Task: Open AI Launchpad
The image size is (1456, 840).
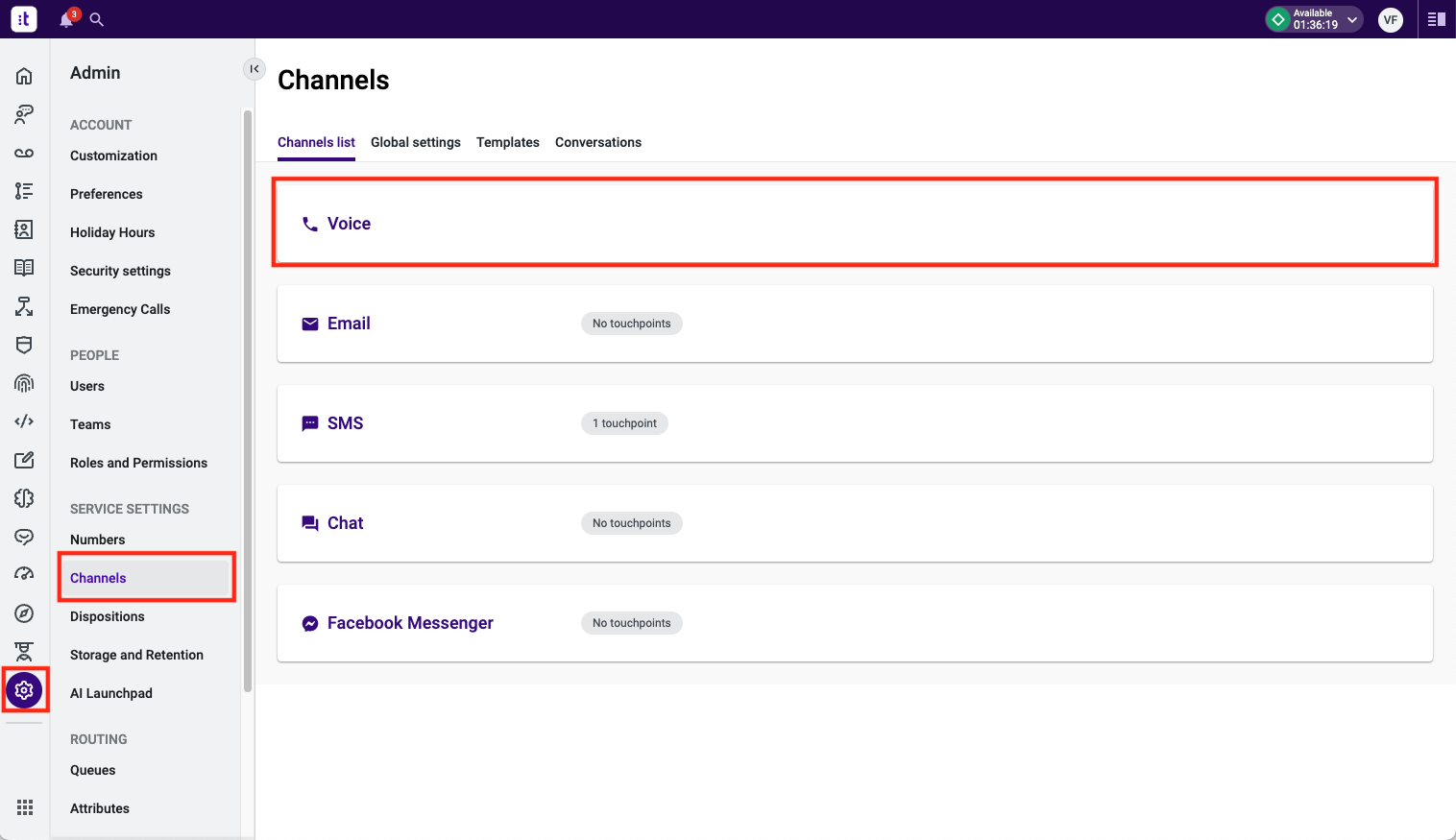Action: point(111,693)
